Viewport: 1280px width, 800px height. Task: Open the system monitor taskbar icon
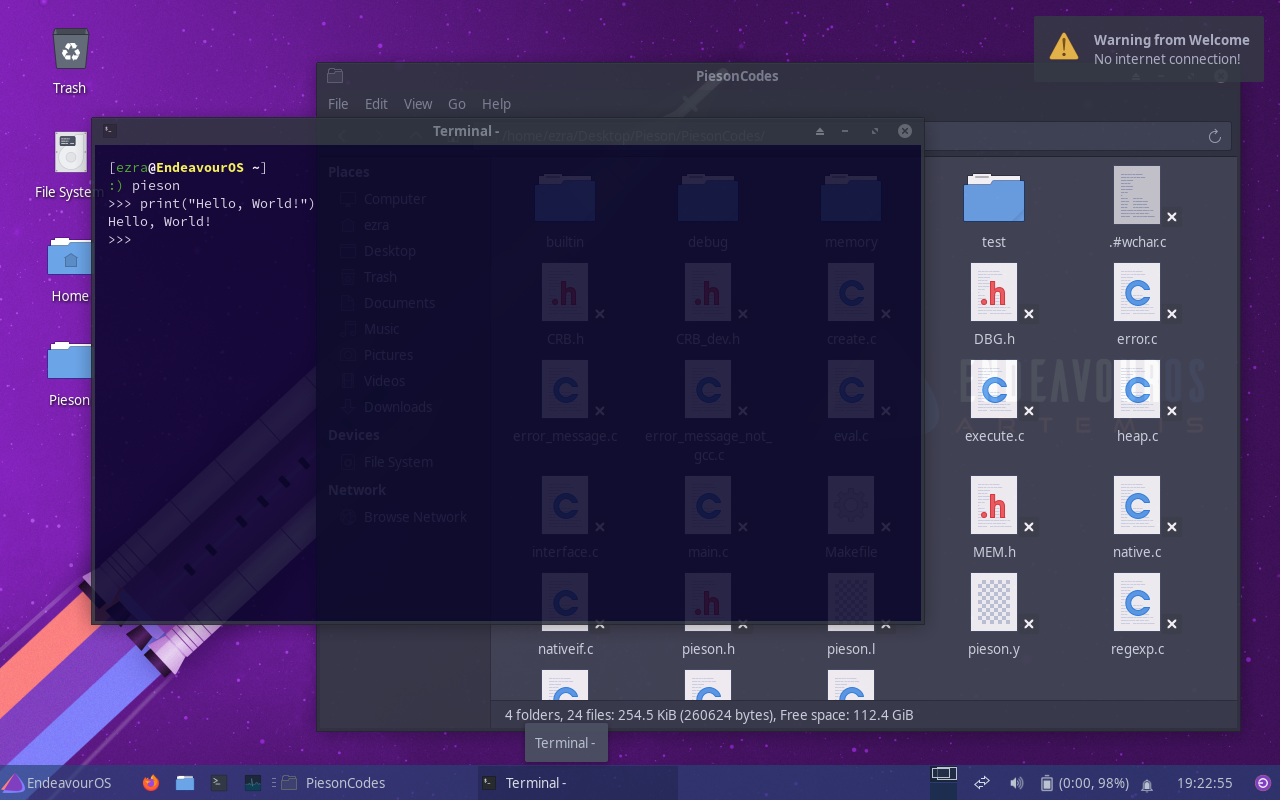(x=253, y=783)
